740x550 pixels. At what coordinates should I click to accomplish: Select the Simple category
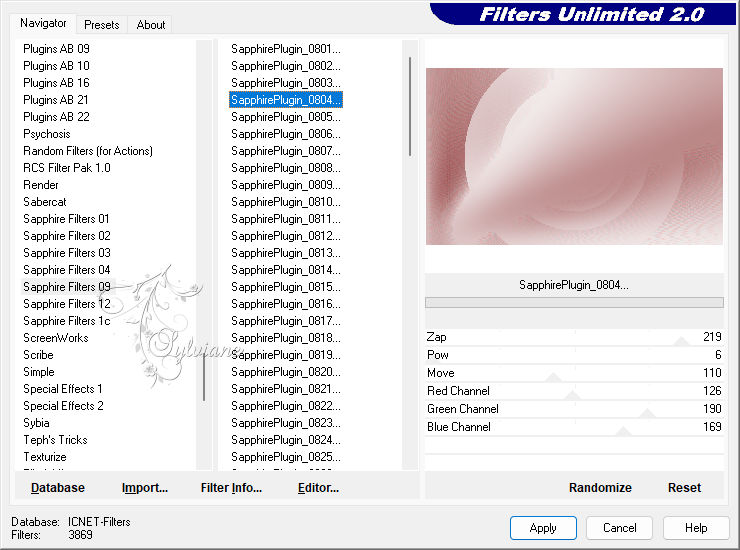(x=39, y=372)
